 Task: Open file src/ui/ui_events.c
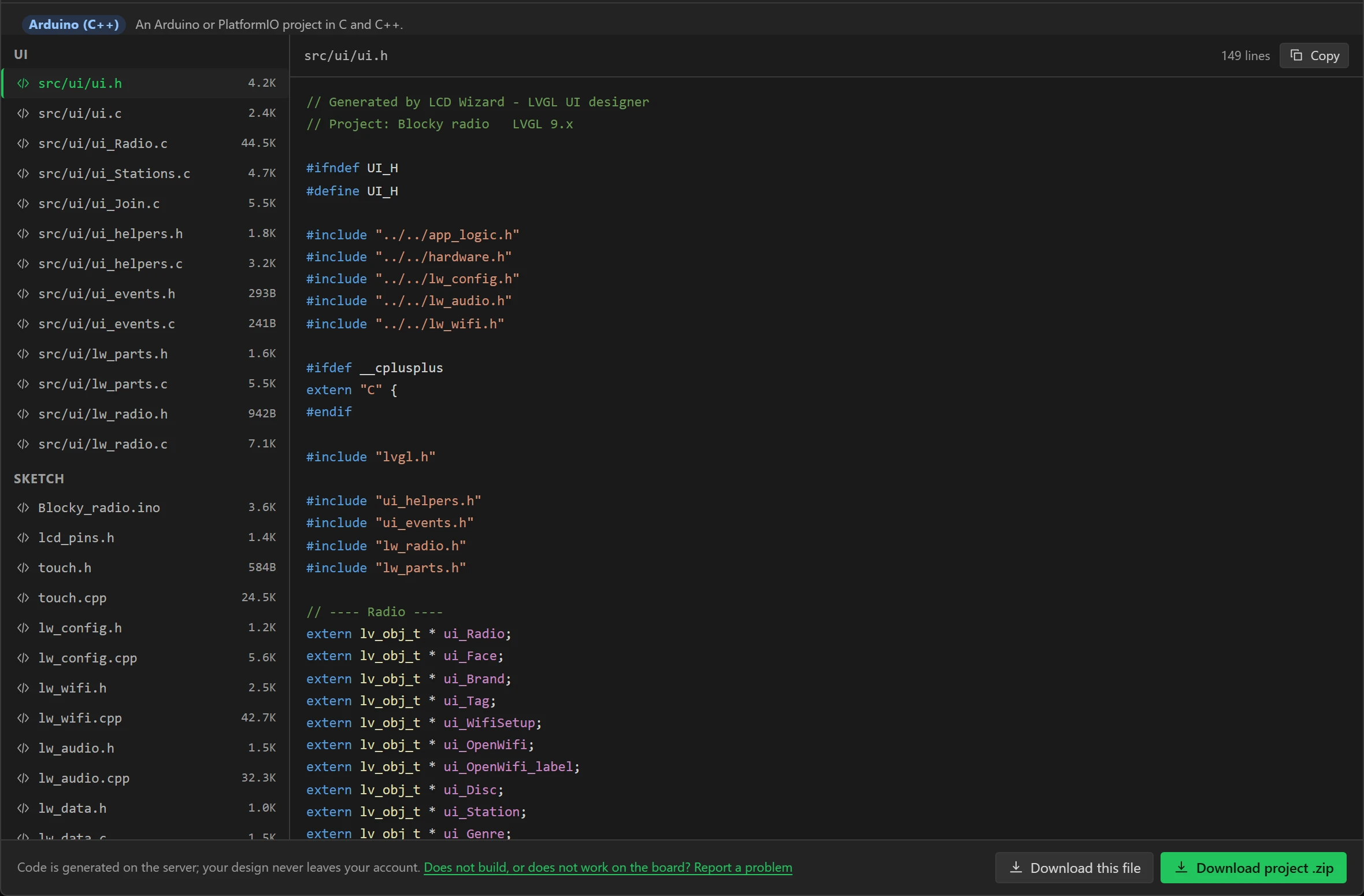coord(146,324)
